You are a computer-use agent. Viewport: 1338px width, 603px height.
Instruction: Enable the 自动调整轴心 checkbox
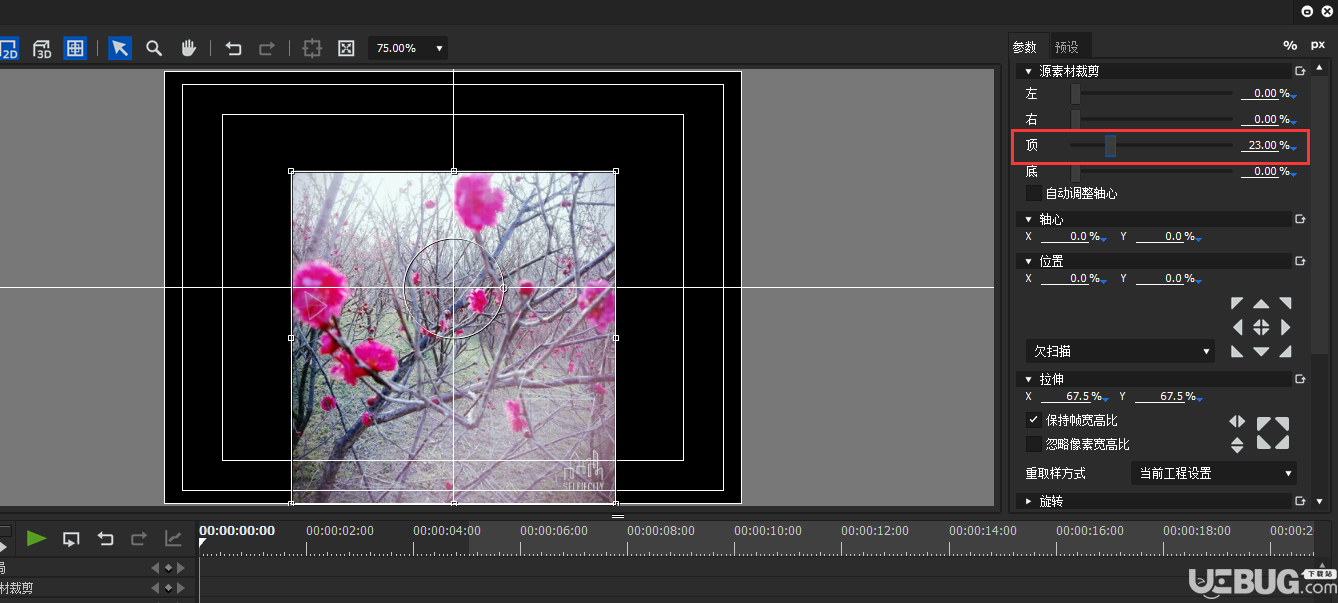[1034, 193]
